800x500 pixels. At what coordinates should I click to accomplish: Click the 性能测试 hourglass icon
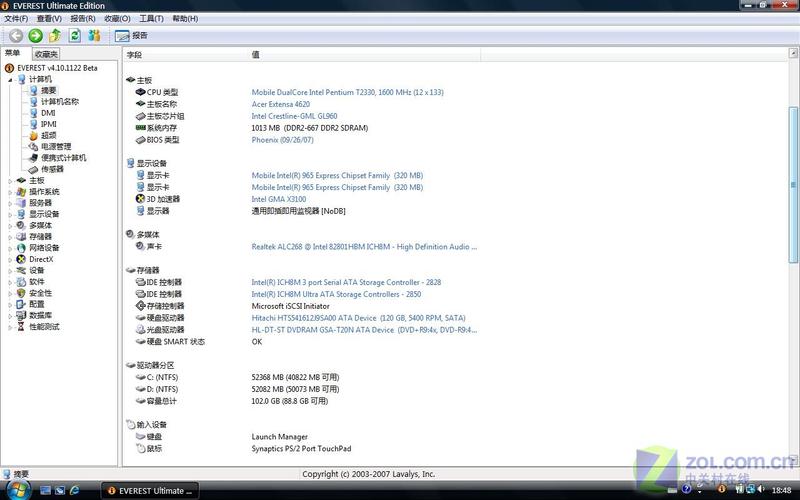[x=21, y=327]
